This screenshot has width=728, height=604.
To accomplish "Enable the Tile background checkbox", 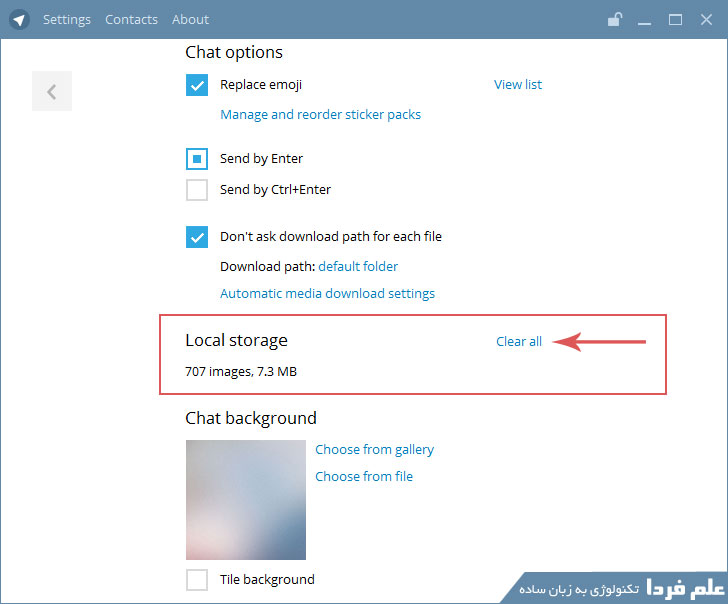I will (197, 580).
